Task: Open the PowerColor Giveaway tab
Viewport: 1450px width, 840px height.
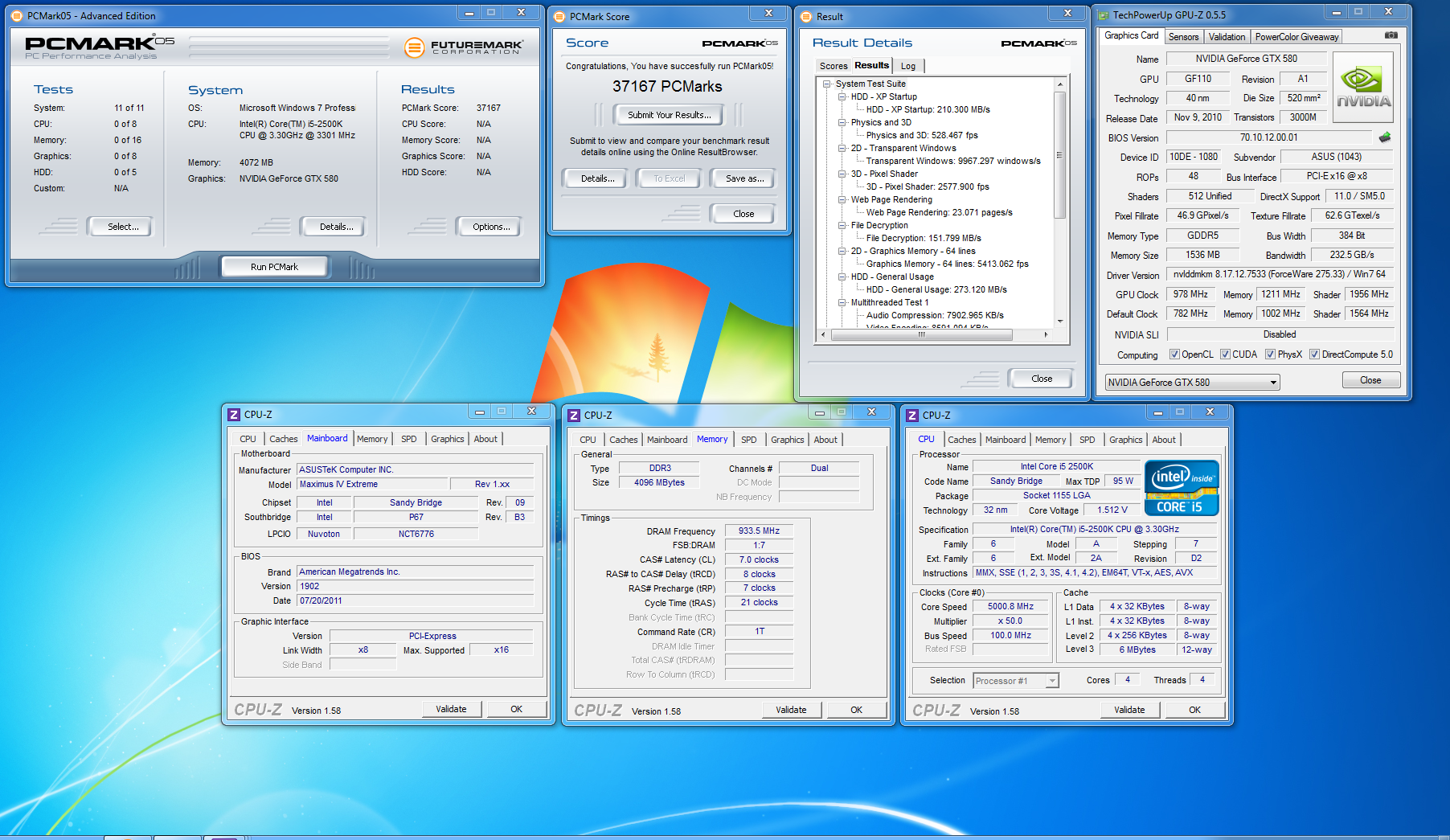Action: point(1296,37)
